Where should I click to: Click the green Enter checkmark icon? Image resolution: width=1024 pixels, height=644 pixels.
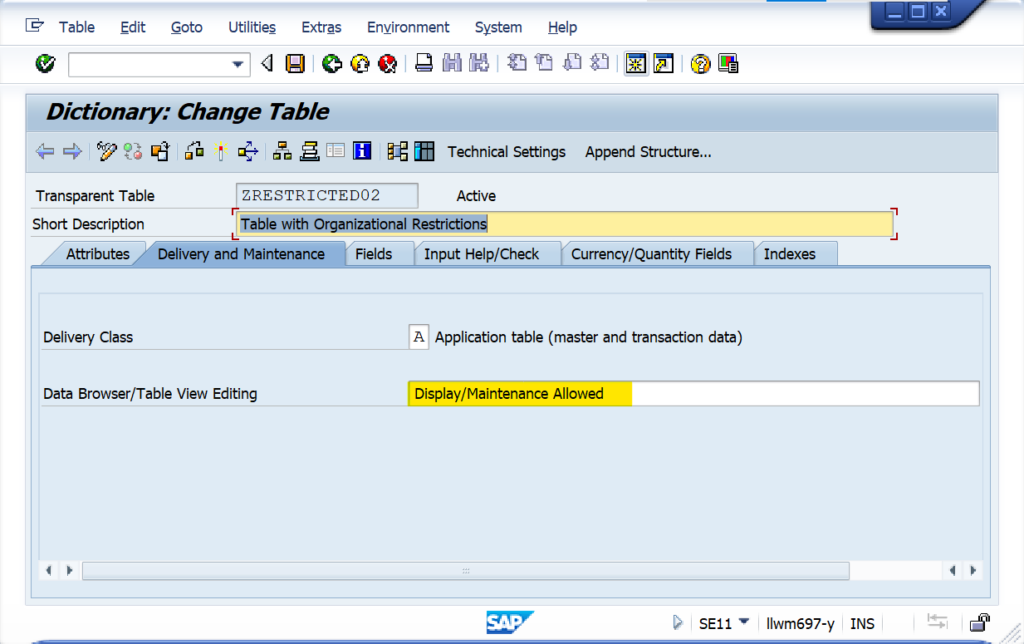(45, 64)
